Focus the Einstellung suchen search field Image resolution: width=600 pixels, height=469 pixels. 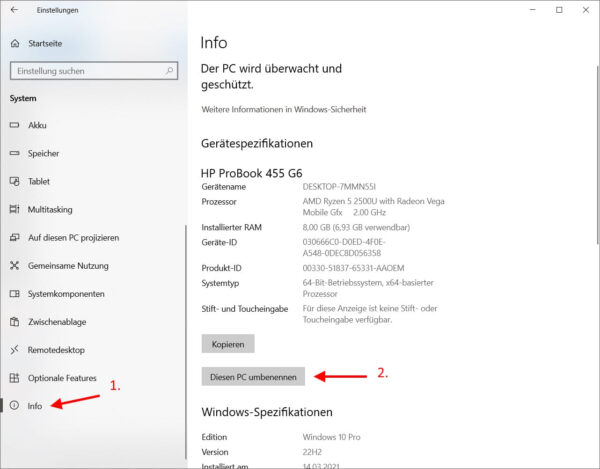[x=94, y=71]
